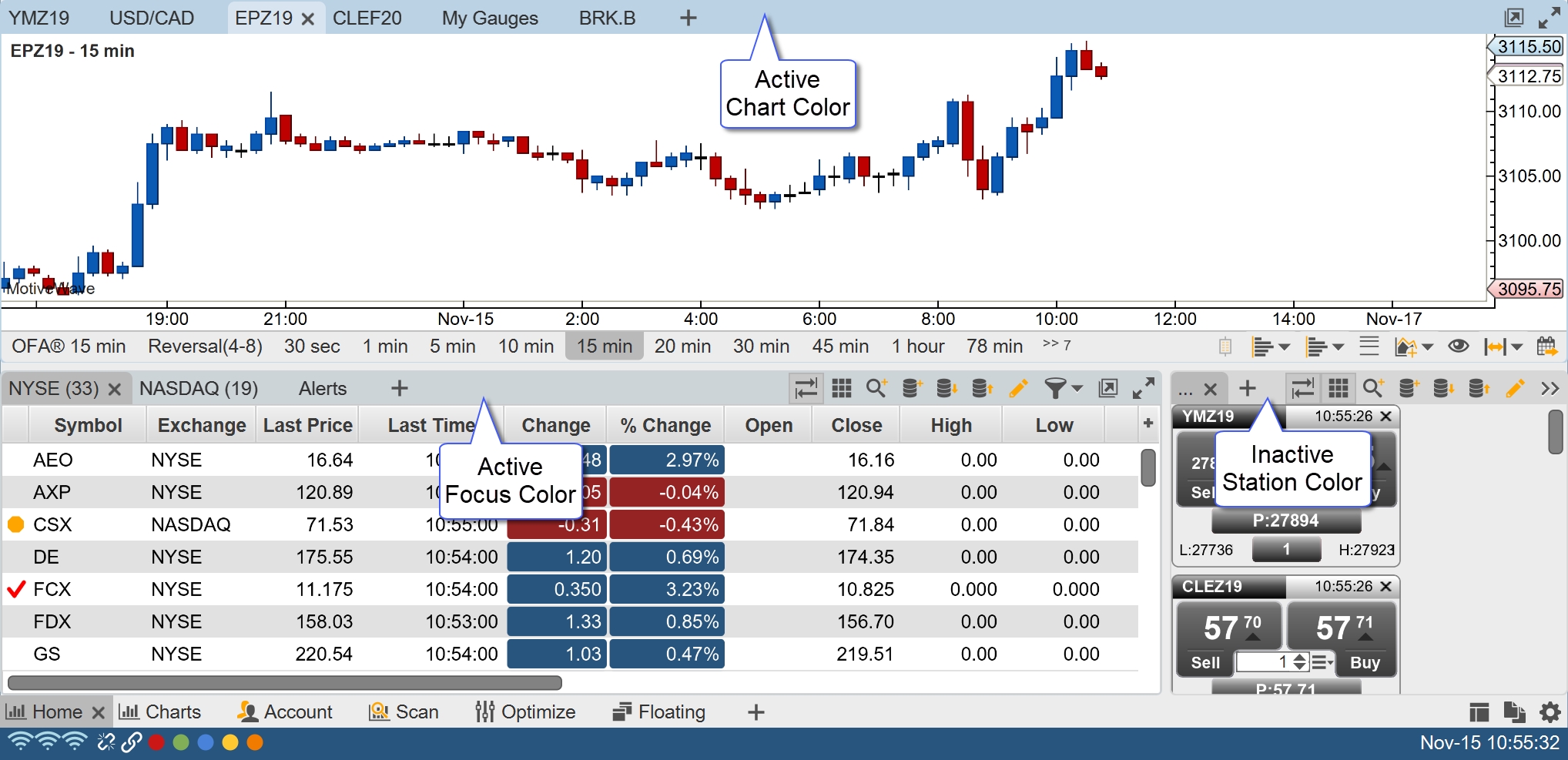Add a column with plus in watchlist header
The height and width of the screenshot is (760, 1568).
(x=1148, y=423)
